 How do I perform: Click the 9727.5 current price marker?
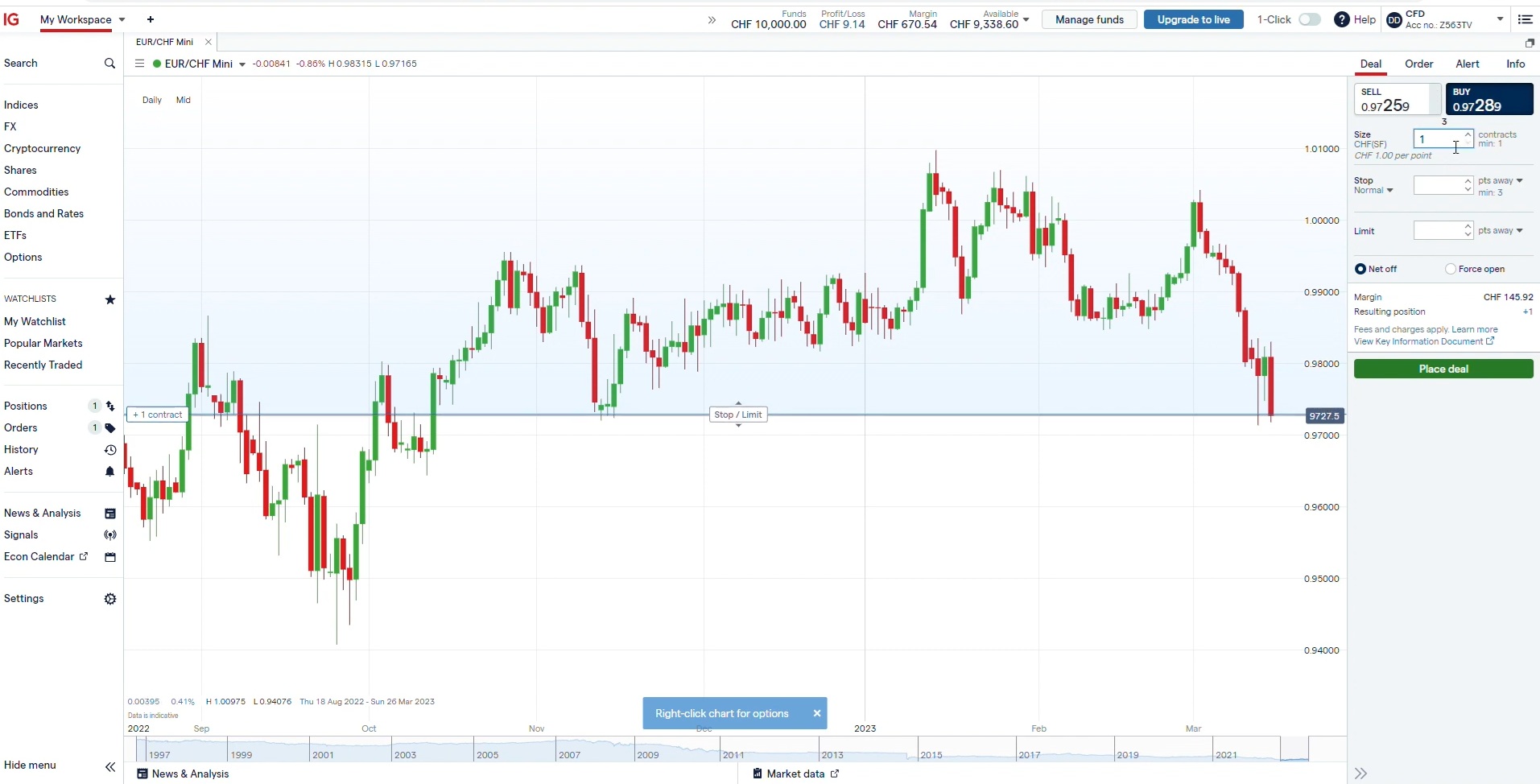pos(1324,416)
